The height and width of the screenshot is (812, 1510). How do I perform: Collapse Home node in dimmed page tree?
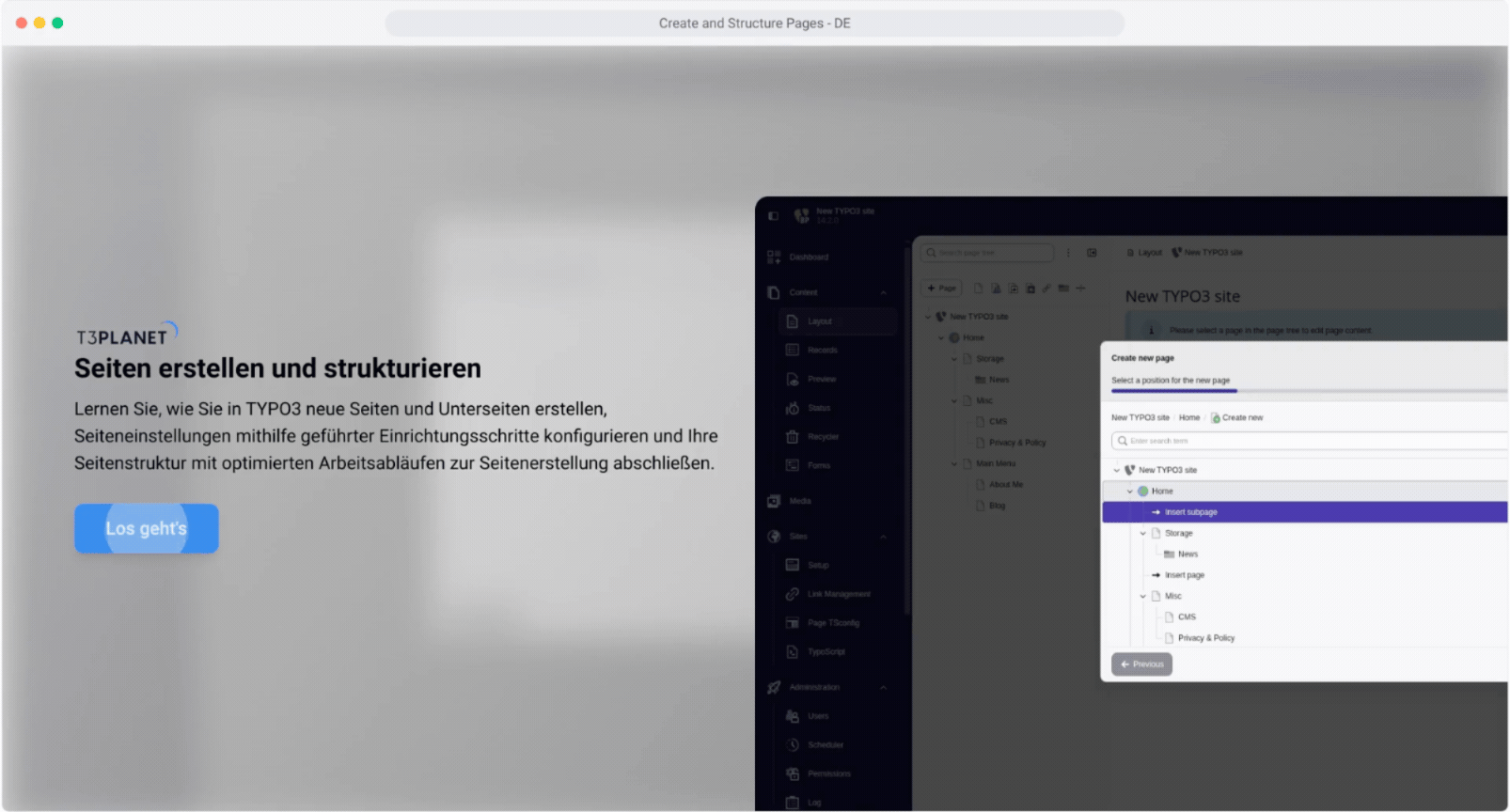pyautogui.click(x=940, y=337)
